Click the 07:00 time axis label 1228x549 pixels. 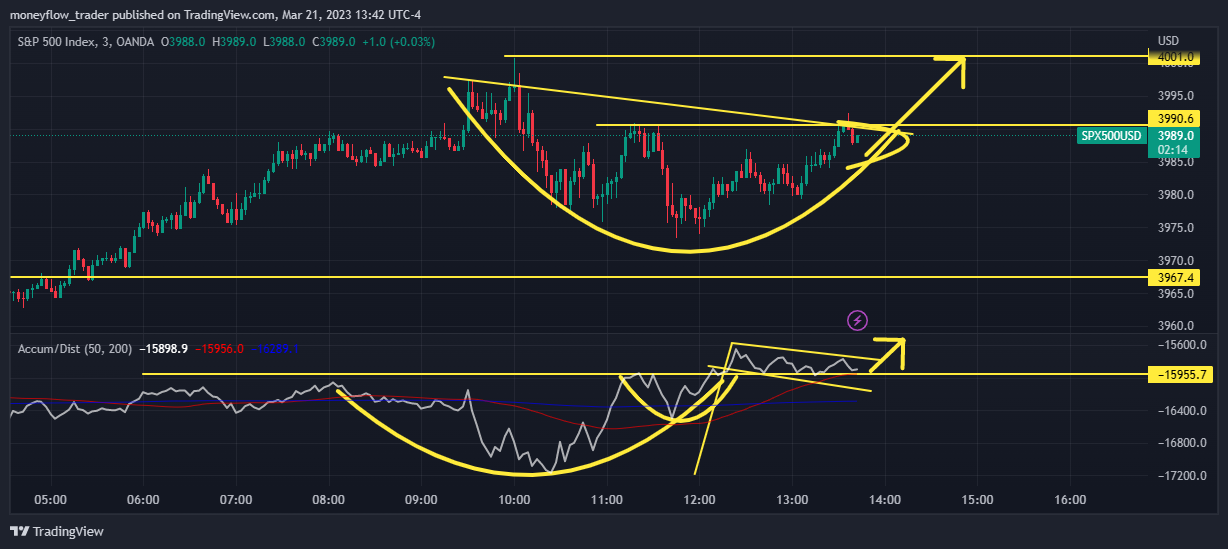236,498
